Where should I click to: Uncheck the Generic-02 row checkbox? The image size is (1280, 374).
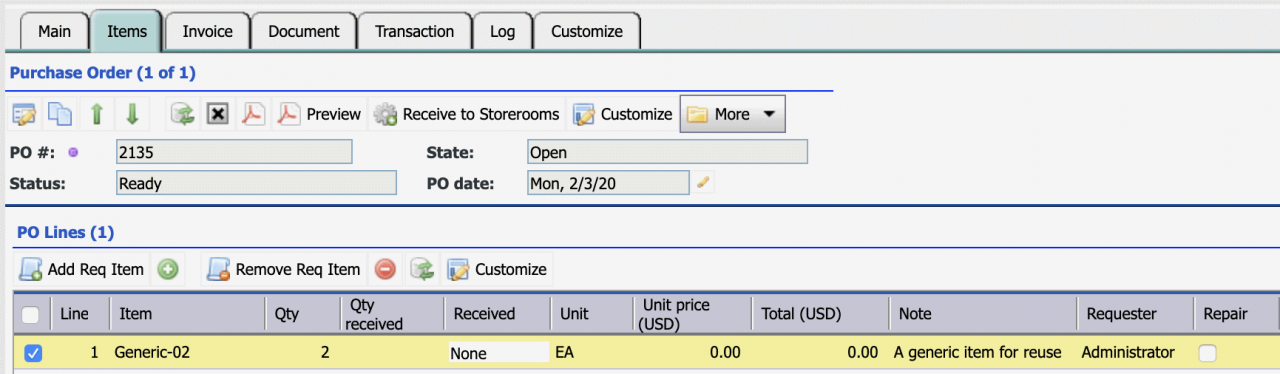point(32,352)
